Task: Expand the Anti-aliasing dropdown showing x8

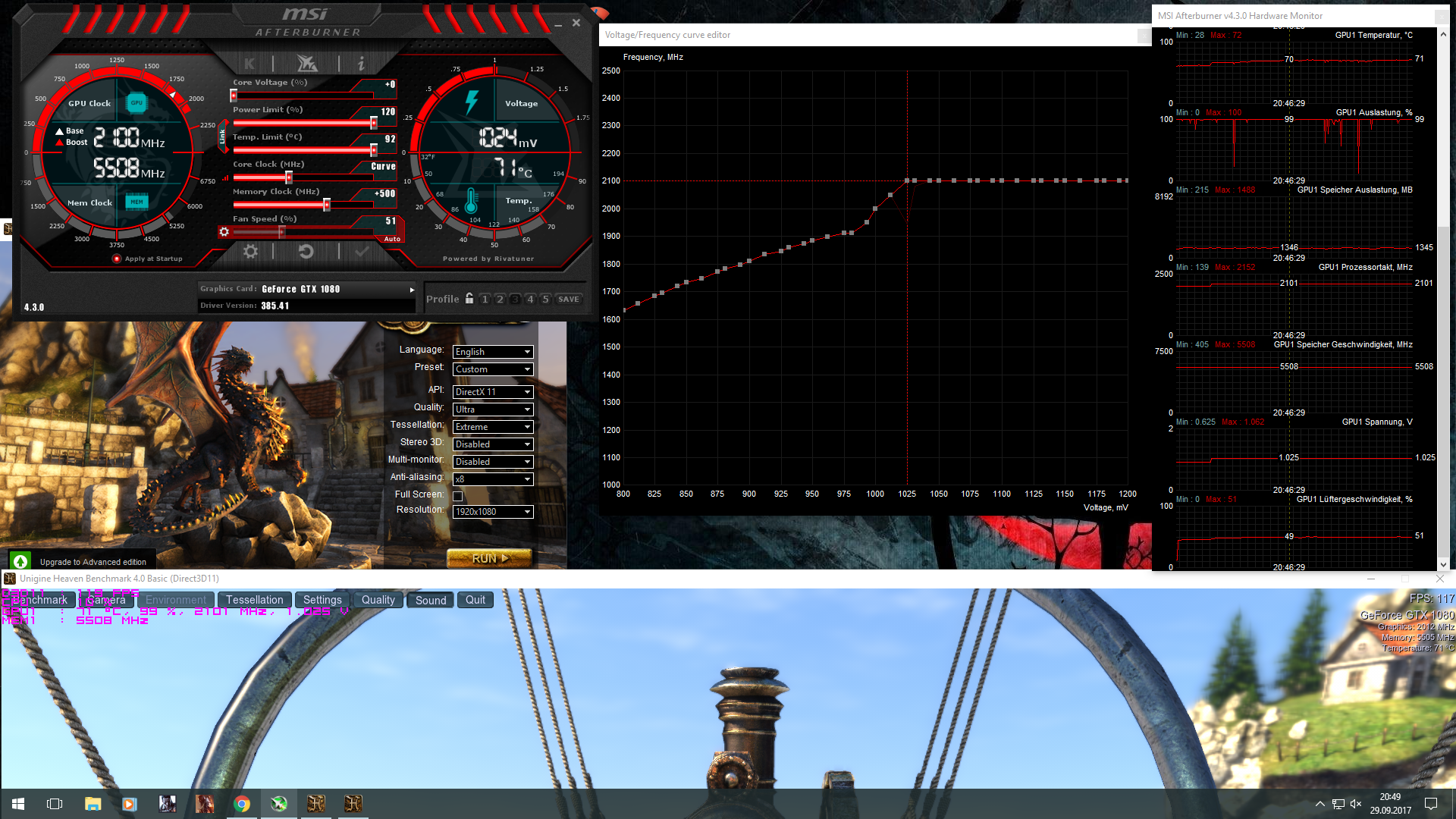Action: [x=493, y=479]
